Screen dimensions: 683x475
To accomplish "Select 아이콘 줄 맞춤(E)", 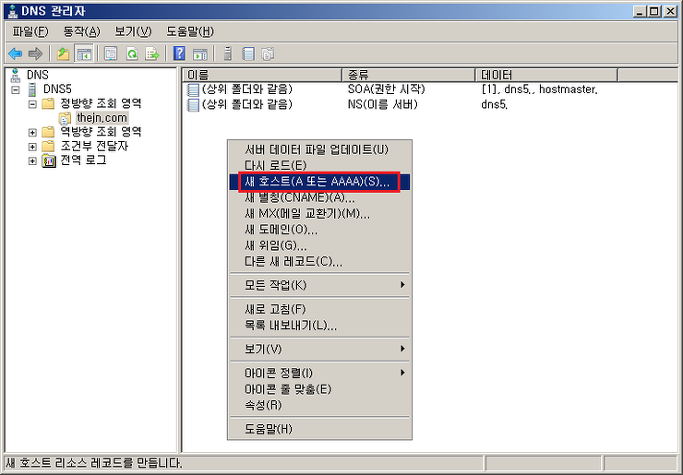I will [x=319, y=389].
